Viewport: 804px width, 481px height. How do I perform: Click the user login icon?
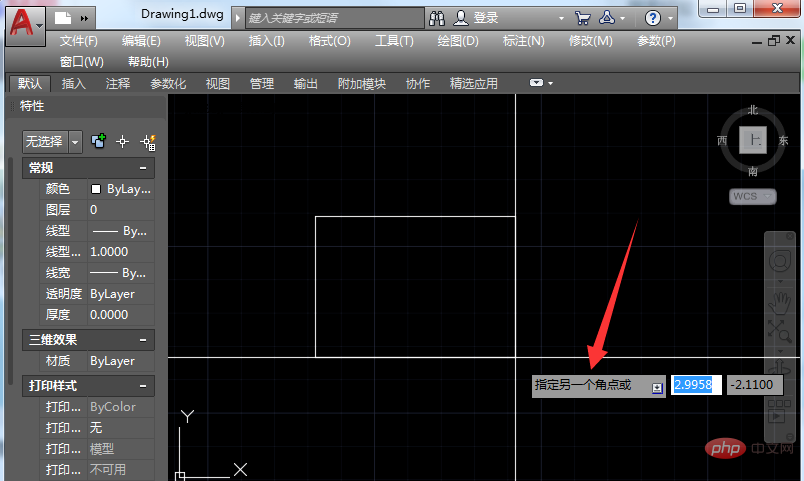[x=461, y=18]
